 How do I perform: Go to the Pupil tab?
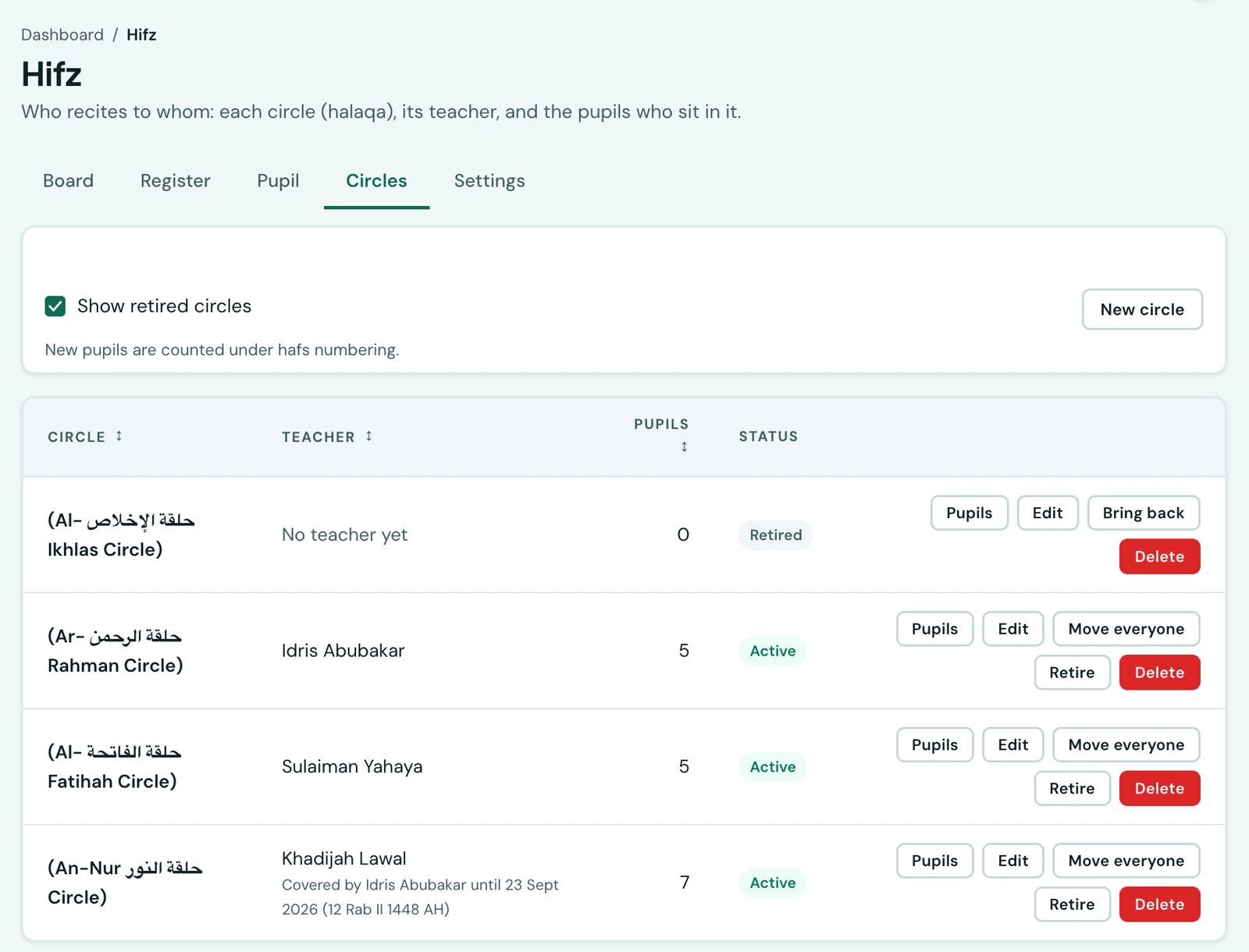coord(278,181)
